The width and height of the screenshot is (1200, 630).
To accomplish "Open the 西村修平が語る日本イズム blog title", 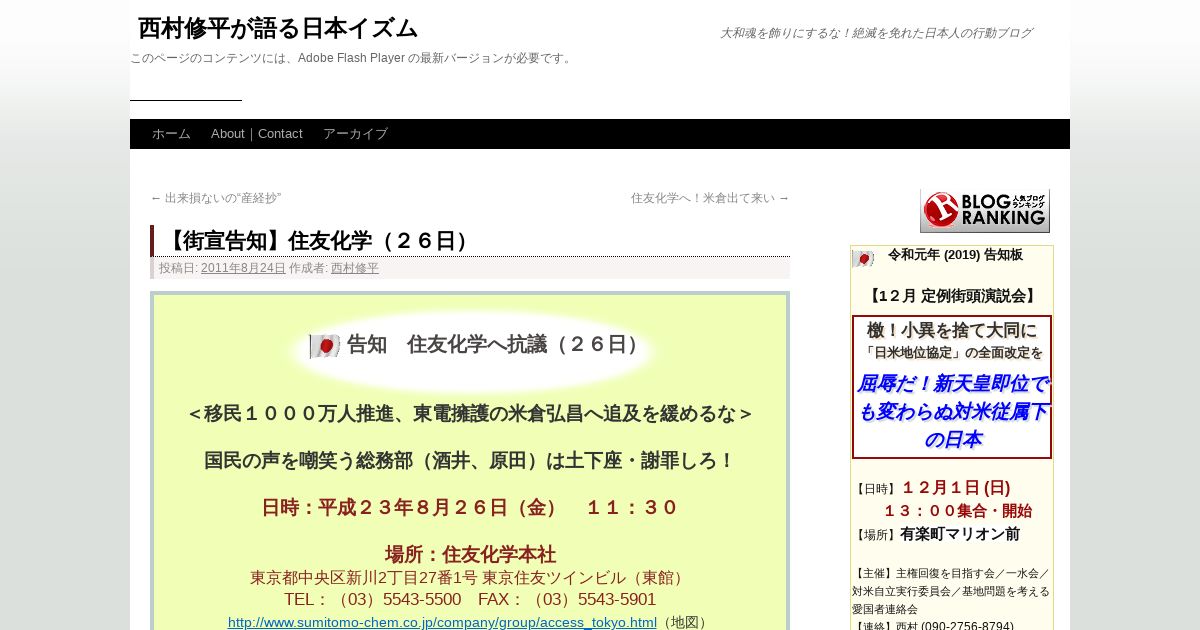I will click(278, 28).
